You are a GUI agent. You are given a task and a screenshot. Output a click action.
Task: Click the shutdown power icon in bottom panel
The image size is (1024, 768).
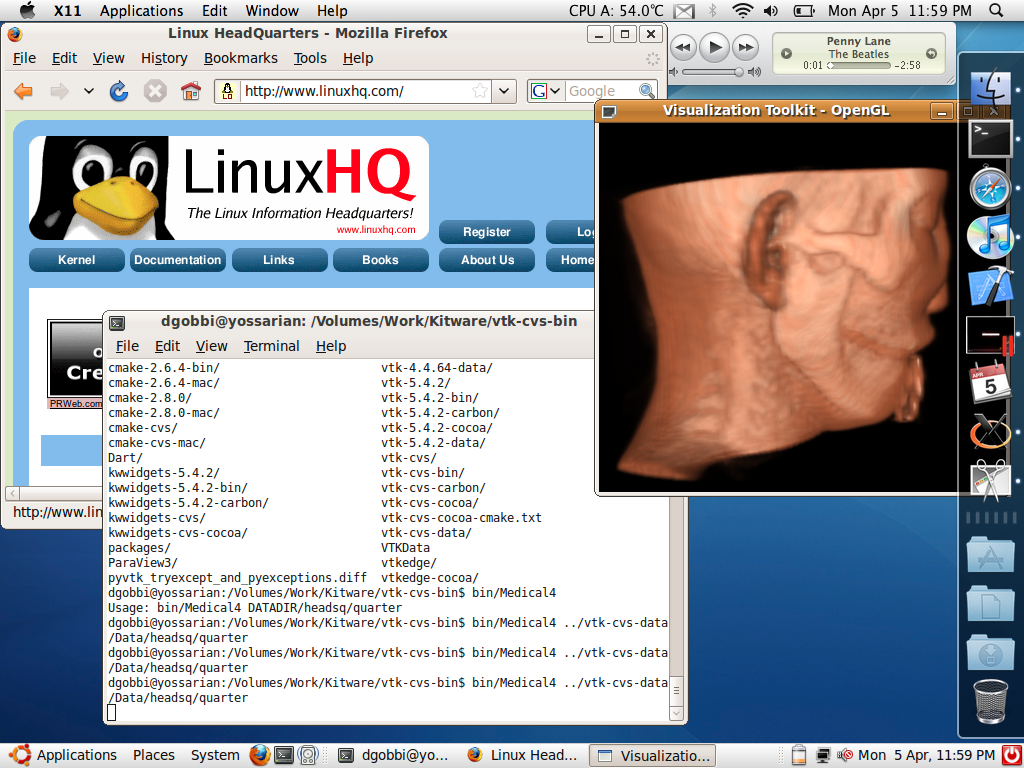1011,756
